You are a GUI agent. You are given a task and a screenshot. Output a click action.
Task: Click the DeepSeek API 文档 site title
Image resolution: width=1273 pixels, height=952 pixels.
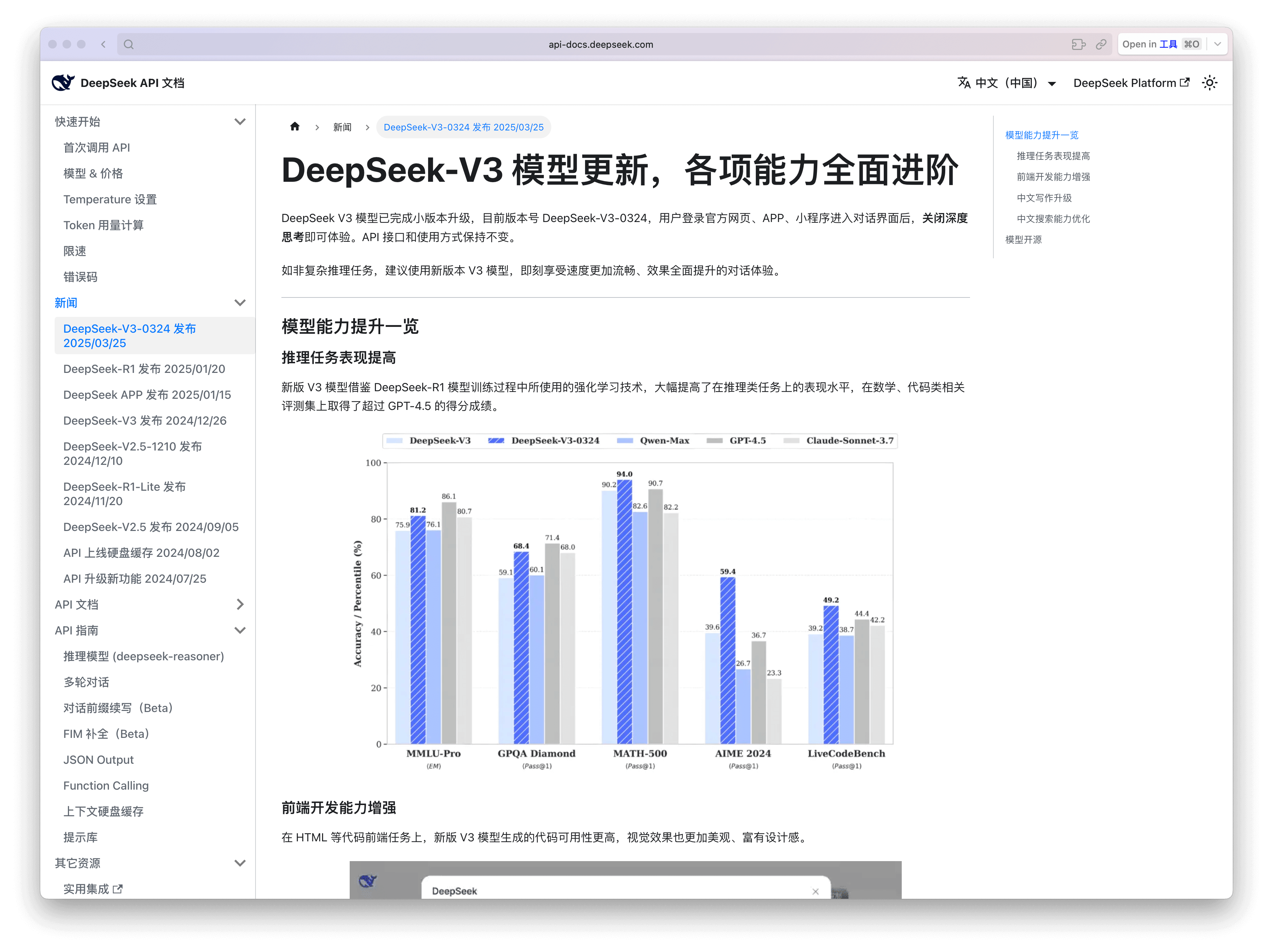(x=132, y=83)
